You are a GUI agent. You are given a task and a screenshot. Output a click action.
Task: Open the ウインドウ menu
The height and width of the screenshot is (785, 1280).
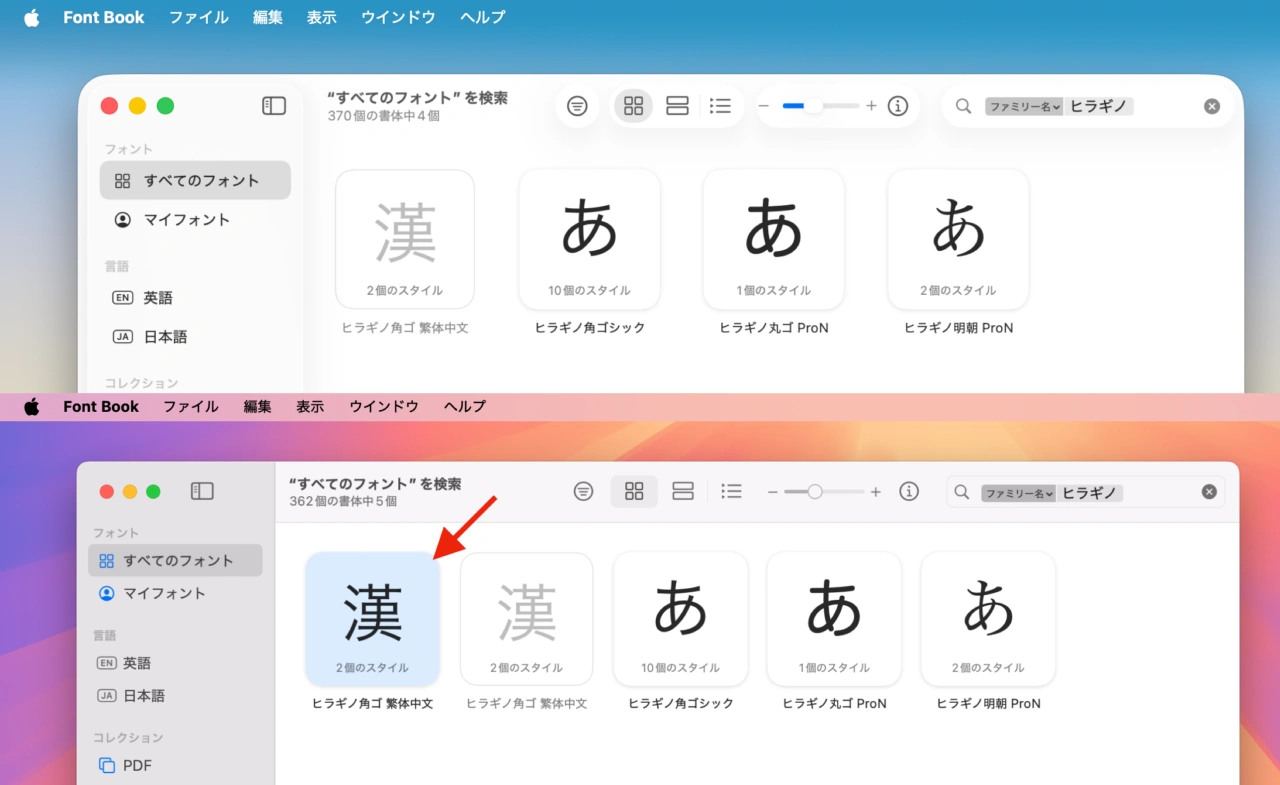(x=397, y=17)
